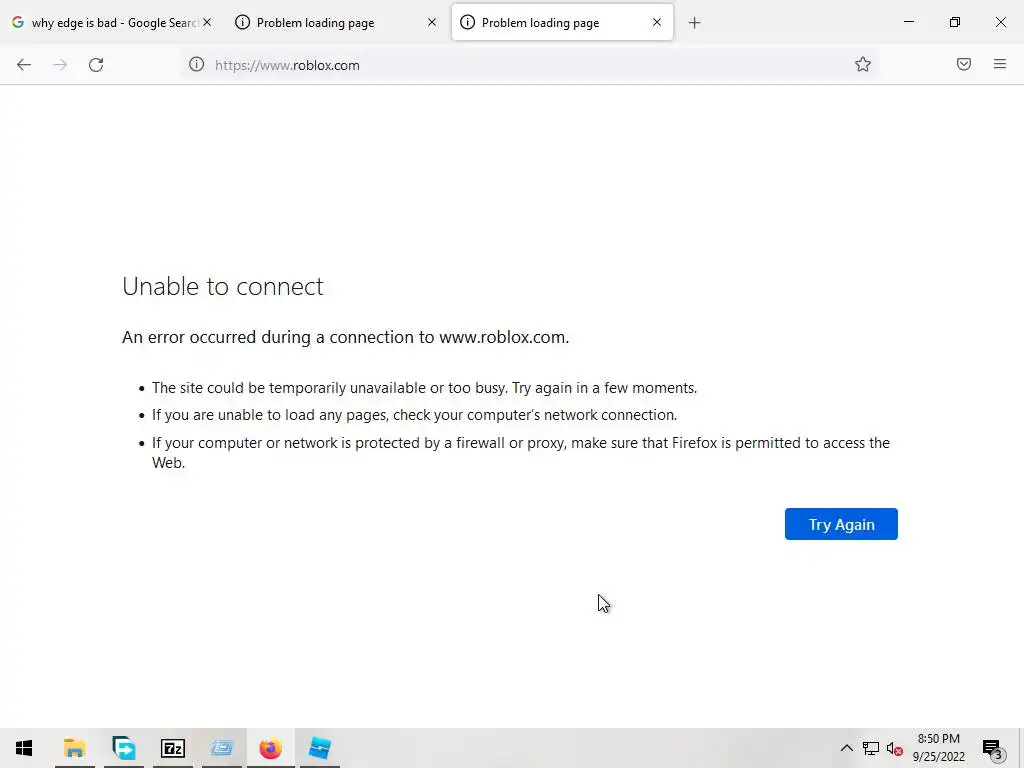The width and height of the screenshot is (1024, 768).
Task: Open the Firefox application menu
Action: [999, 64]
